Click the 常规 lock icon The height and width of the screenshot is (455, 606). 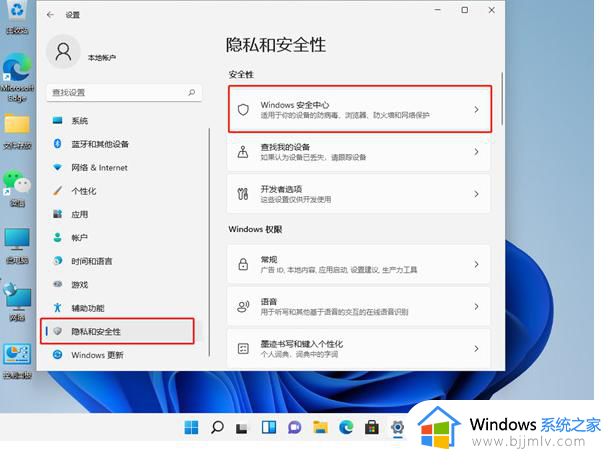click(x=243, y=264)
